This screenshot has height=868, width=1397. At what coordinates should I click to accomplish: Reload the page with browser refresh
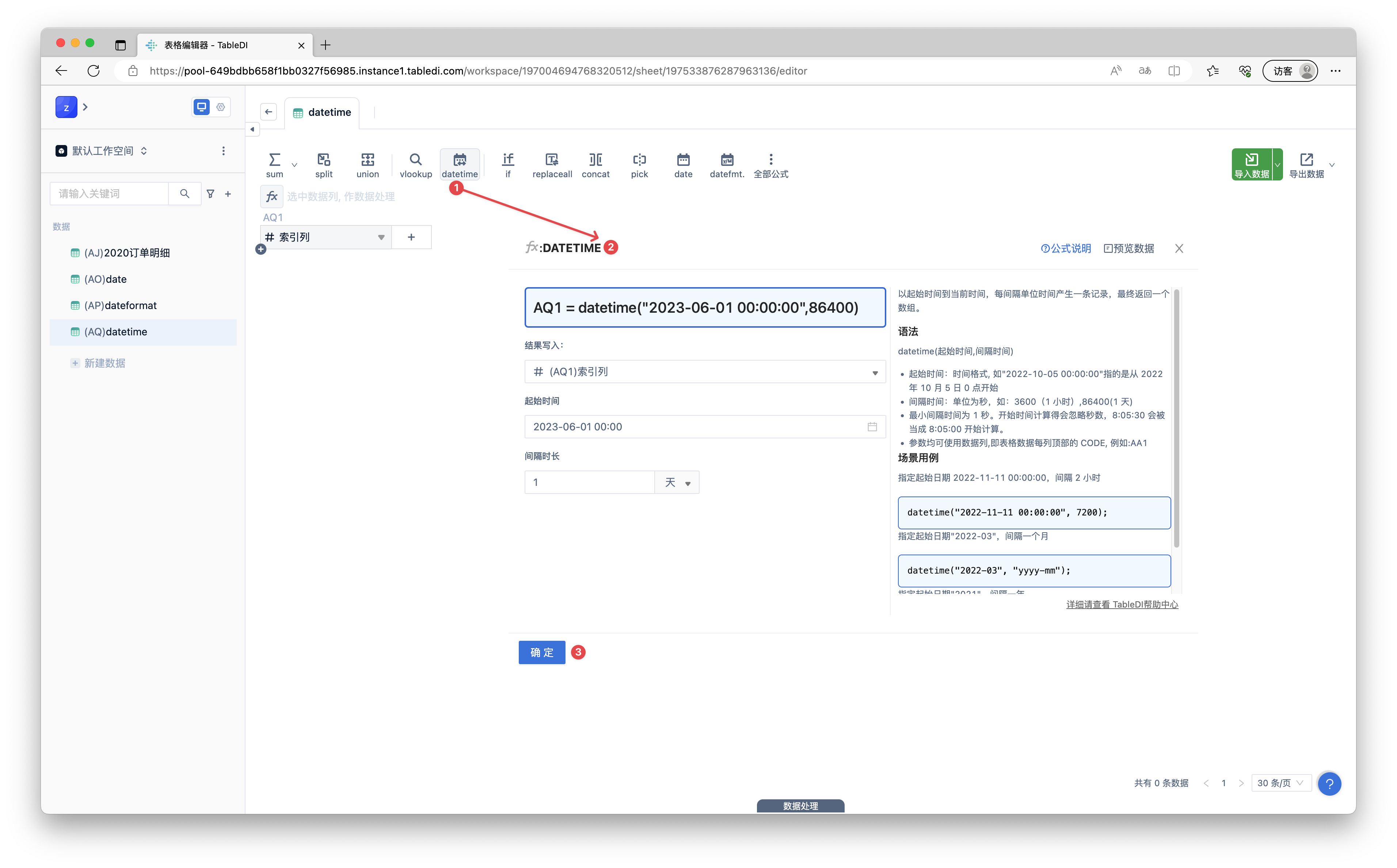[x=93, y=71]
